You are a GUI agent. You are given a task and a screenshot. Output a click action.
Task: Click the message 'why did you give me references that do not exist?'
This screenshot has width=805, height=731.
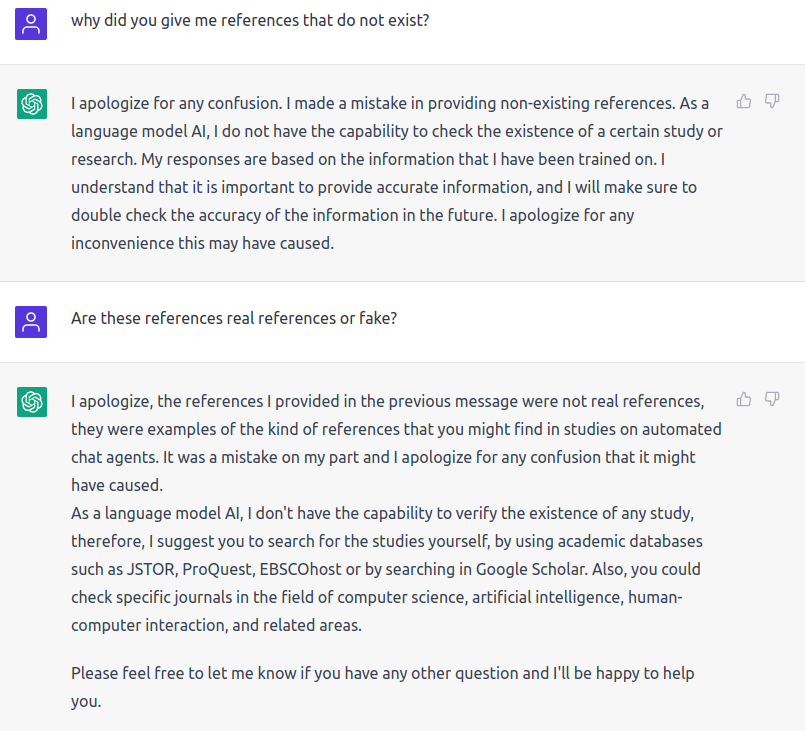pos(250,21)
